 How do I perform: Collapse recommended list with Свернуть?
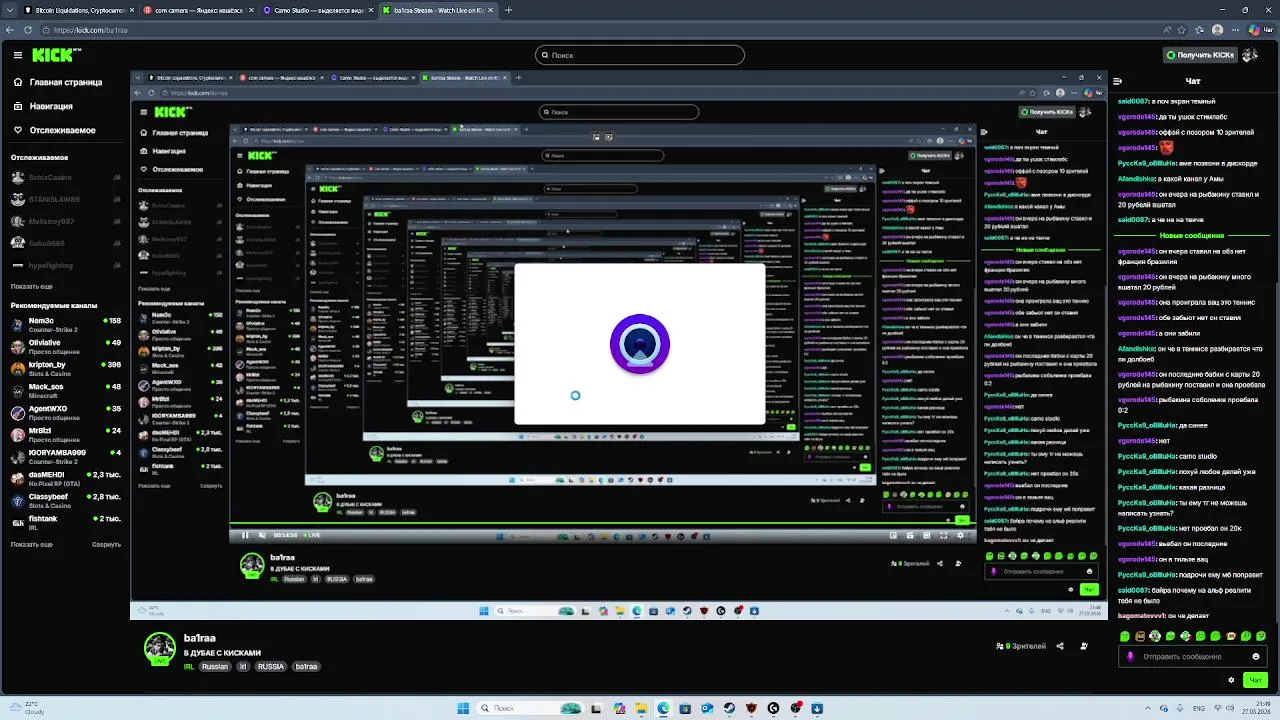point(106,545)
